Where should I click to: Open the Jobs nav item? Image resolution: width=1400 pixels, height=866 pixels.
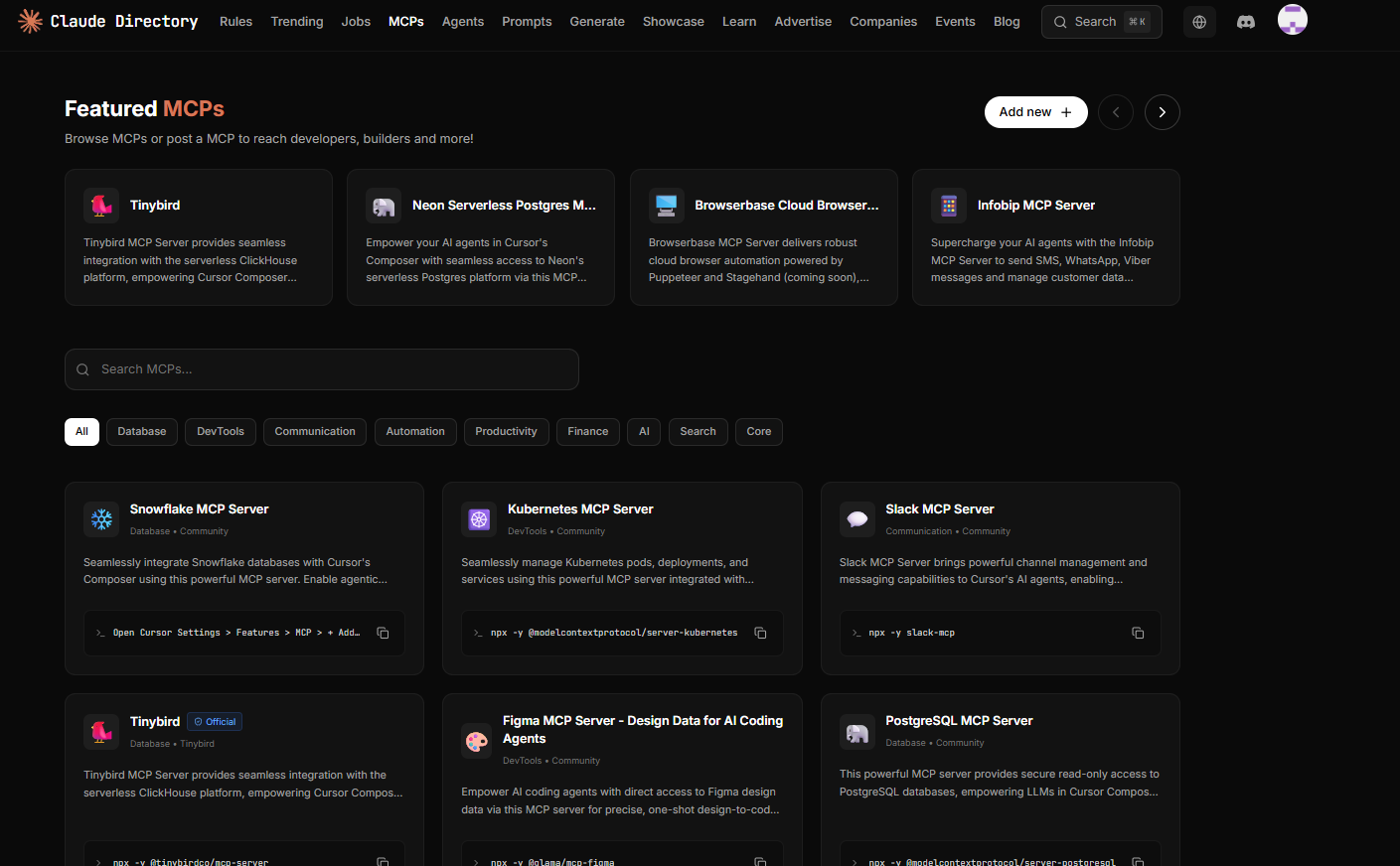point(356,22)
